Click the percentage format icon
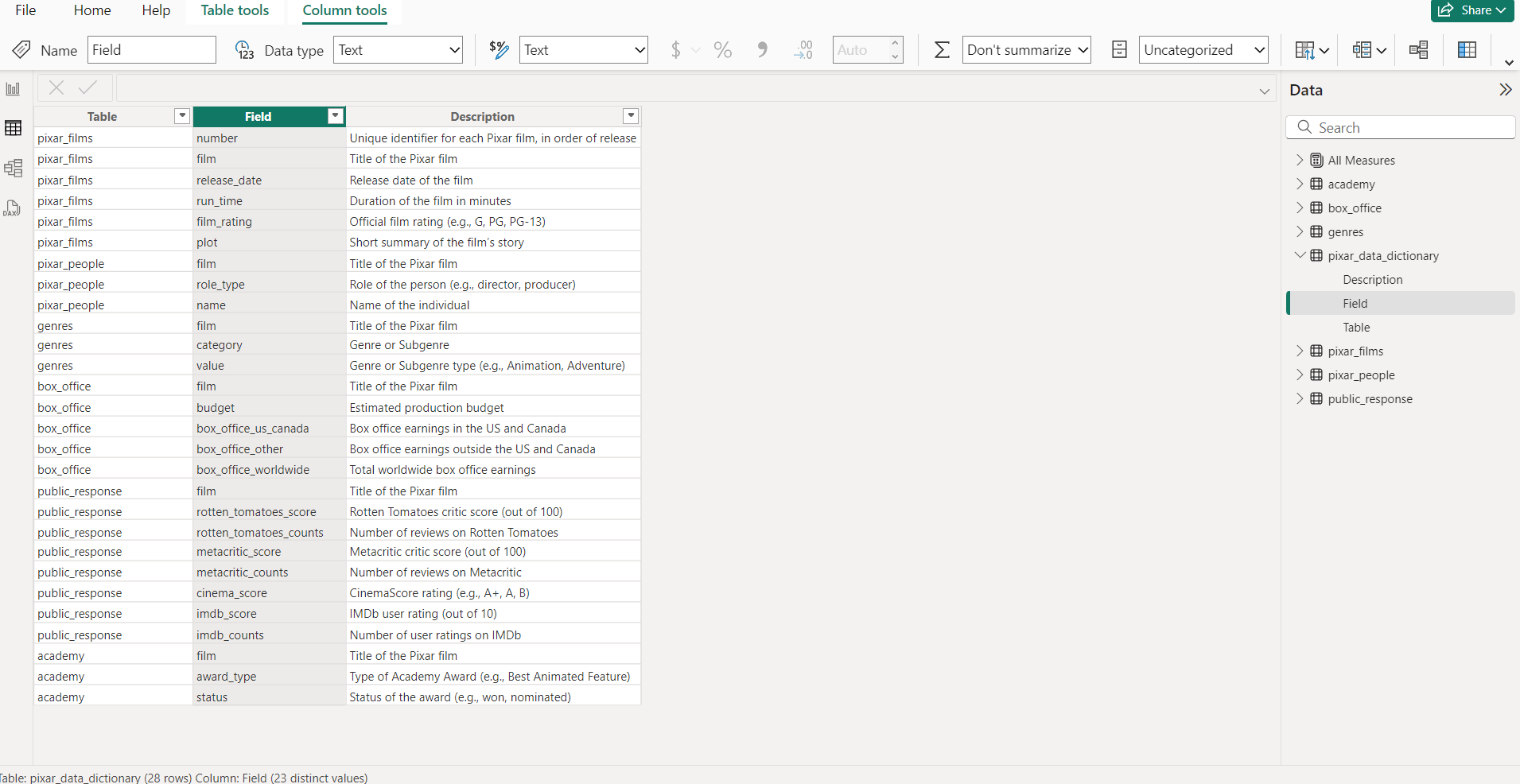This screenshot has width=1520, height=784. pos(722,50)
